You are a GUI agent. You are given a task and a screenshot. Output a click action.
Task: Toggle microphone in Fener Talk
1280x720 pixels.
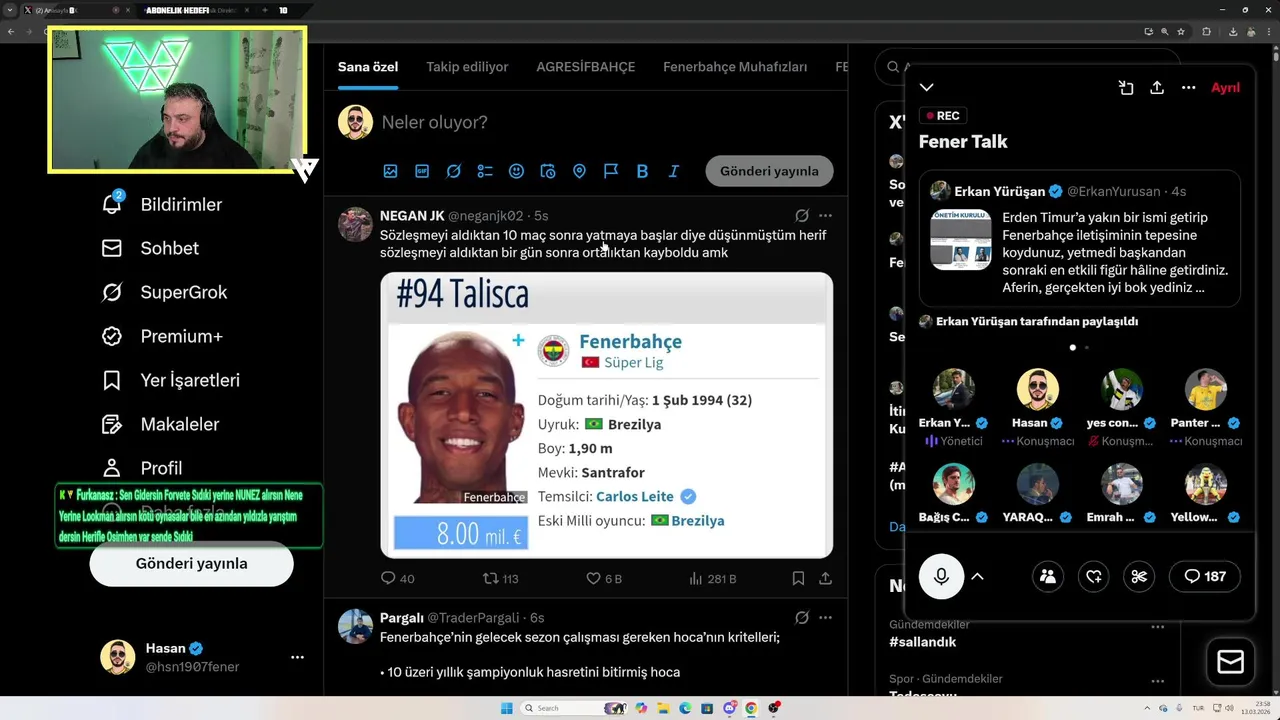coord(941,576)
